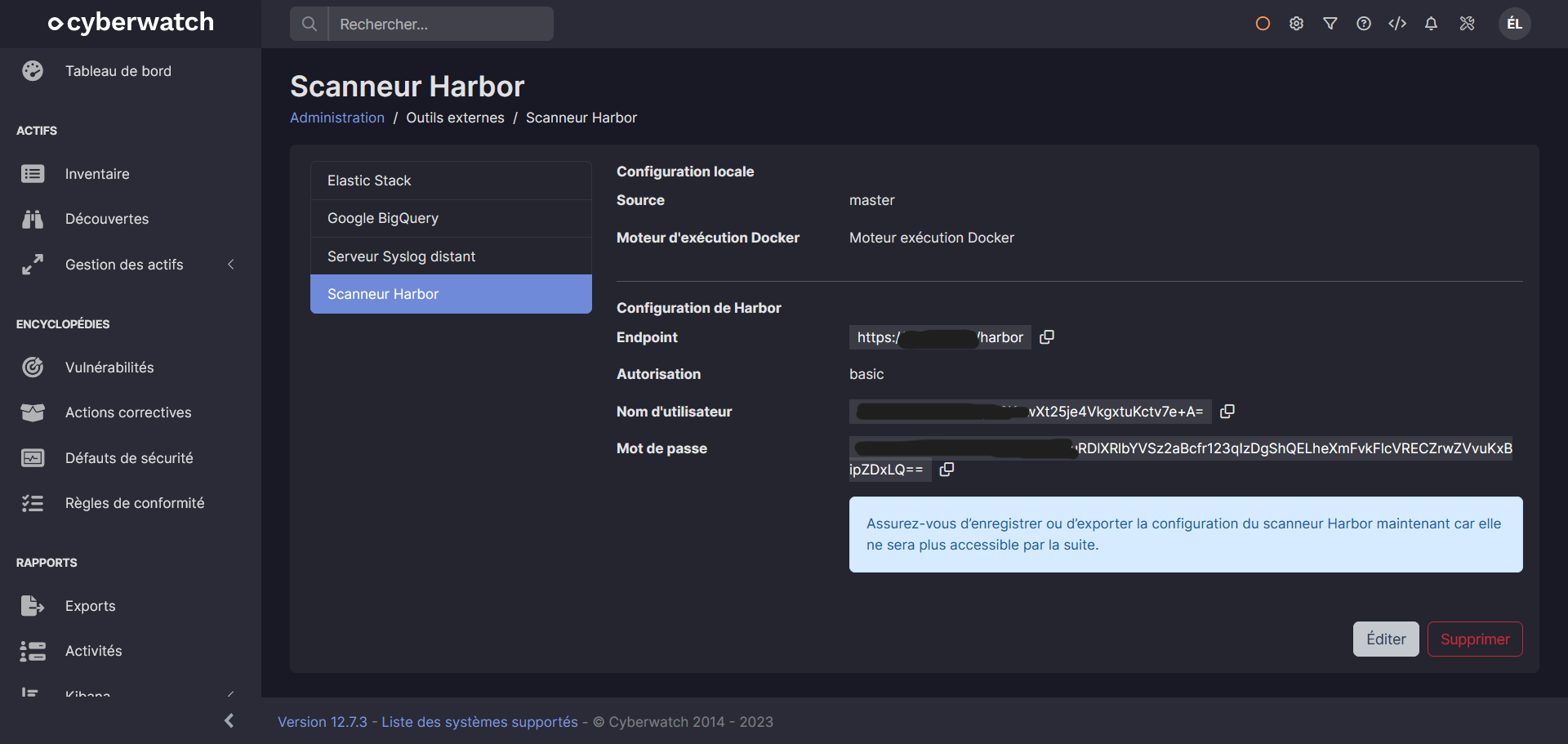1568x744 pixels.
Task: Open Actions correctives page
Action: click(x=128, y=412)
